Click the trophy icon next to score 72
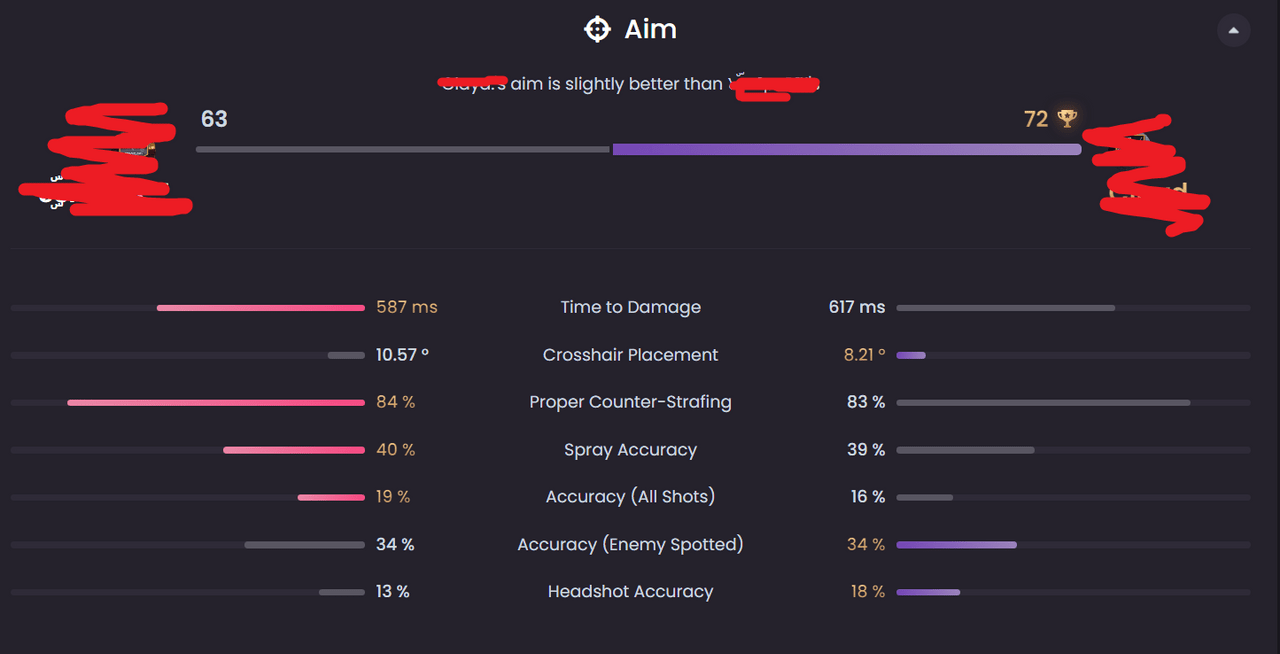This screenshot has width=1280, height=654. (1067, 119)
